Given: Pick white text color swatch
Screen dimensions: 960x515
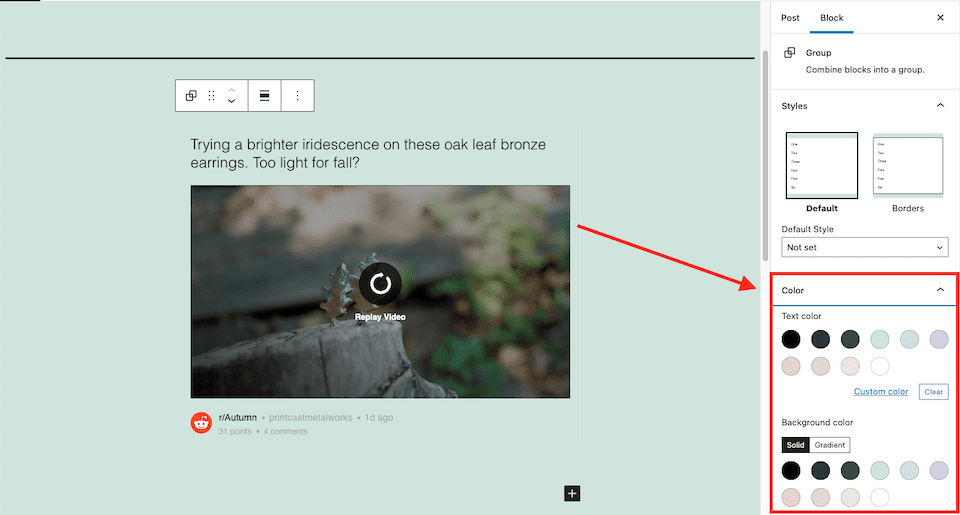Looking at the screenshot, I should click(880, 366).
